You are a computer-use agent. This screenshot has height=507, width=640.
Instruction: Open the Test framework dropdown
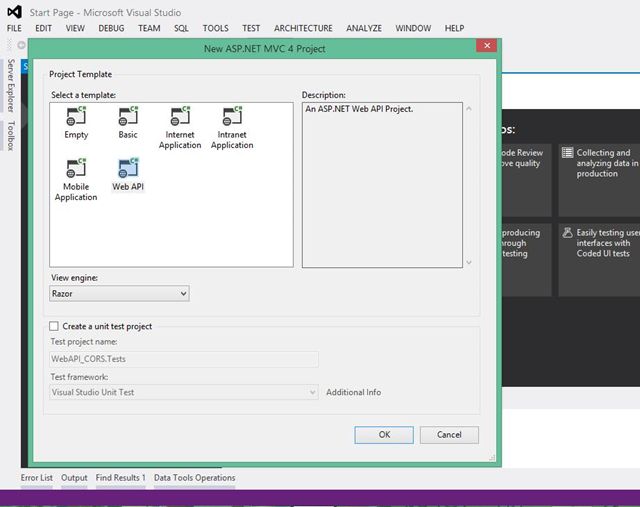click(184, 392)
